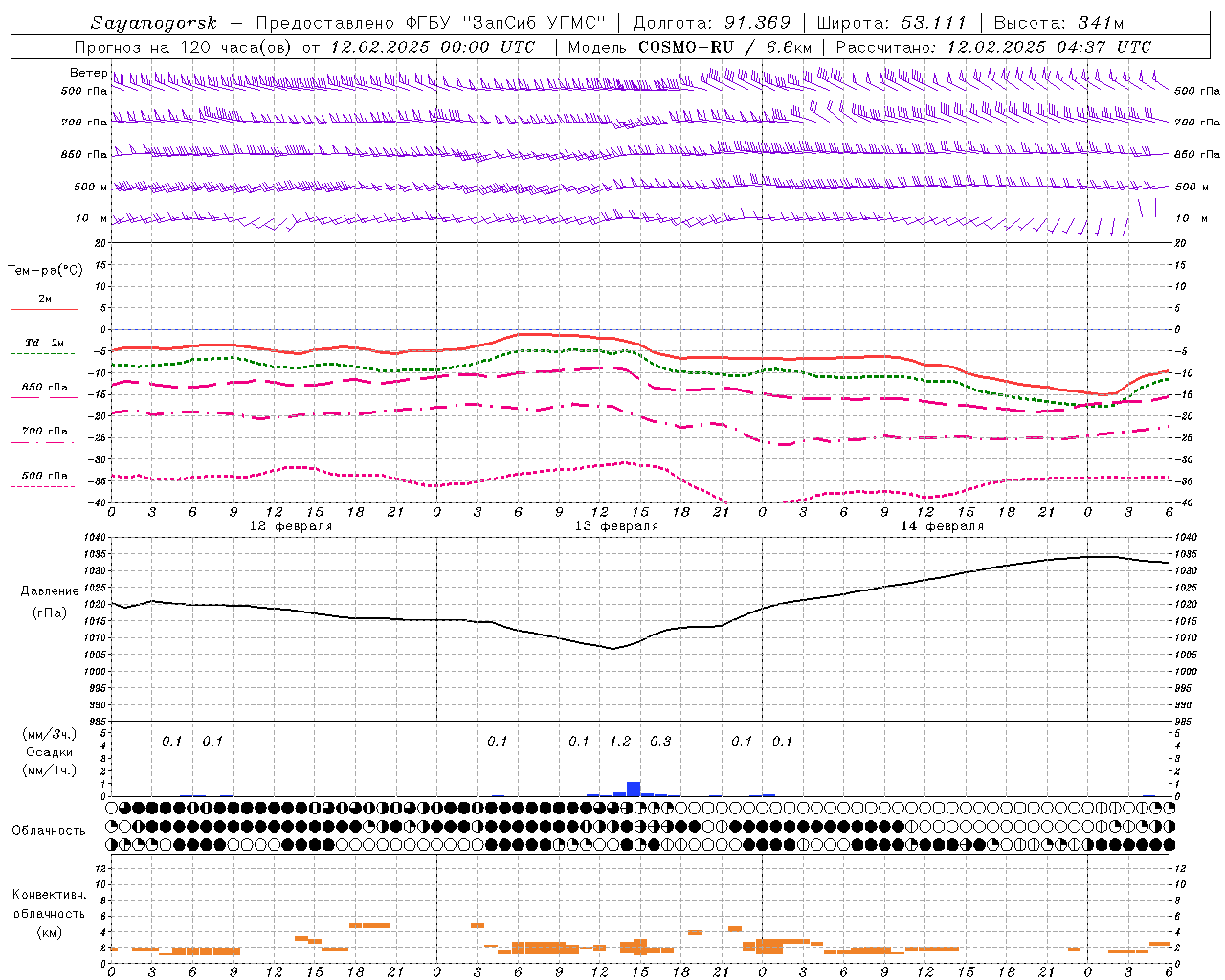1225x980 pixels.
Task: Click the Sayanogorsk station title
Action: tap(154, 23)
